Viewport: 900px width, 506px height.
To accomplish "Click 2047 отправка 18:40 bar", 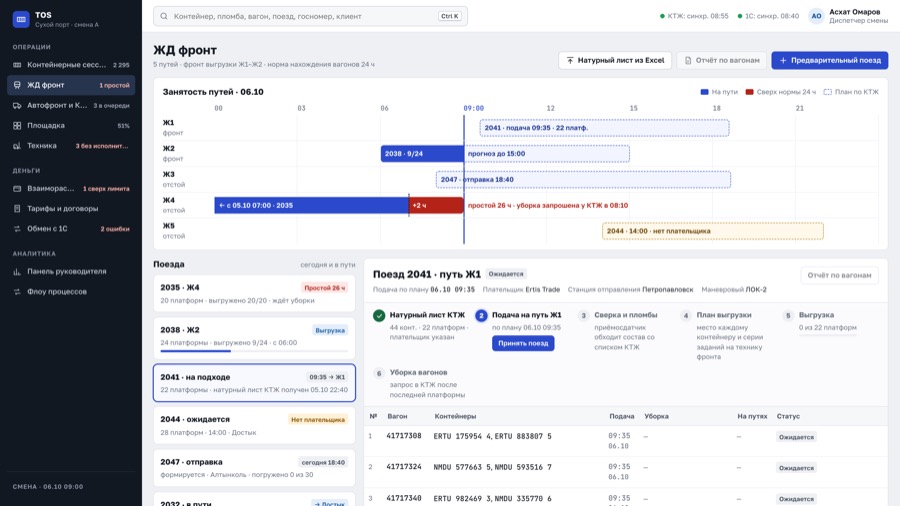I will tap(583, 180).
